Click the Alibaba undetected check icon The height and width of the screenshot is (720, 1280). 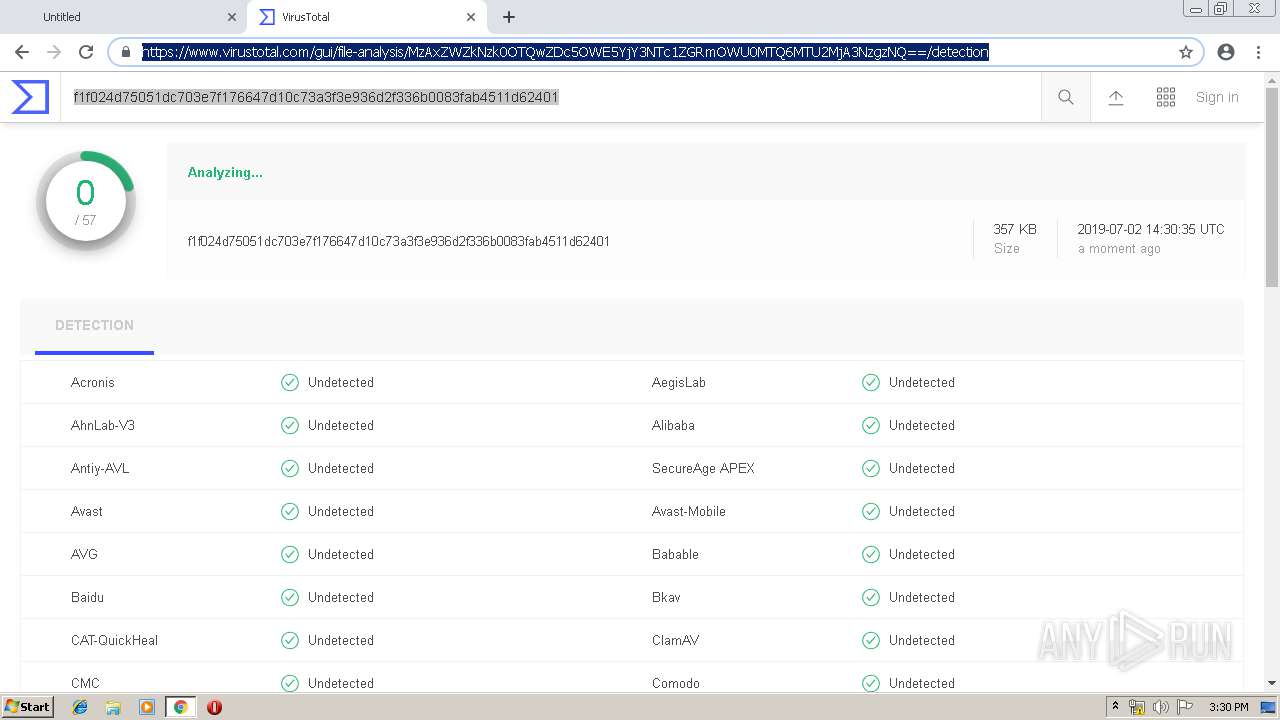tap(871, 425)
